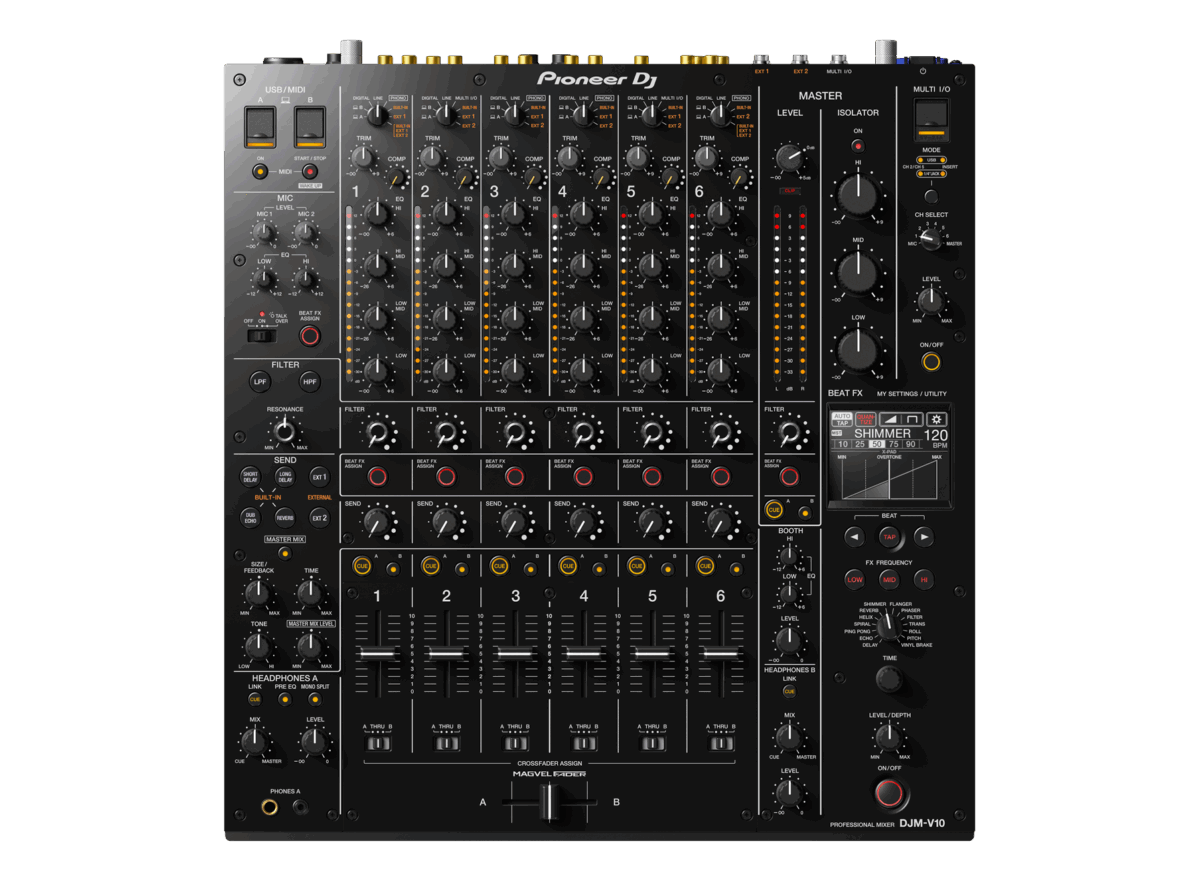Choose the EXT 1 send button
1200x881 pixels.
(319, 477)
